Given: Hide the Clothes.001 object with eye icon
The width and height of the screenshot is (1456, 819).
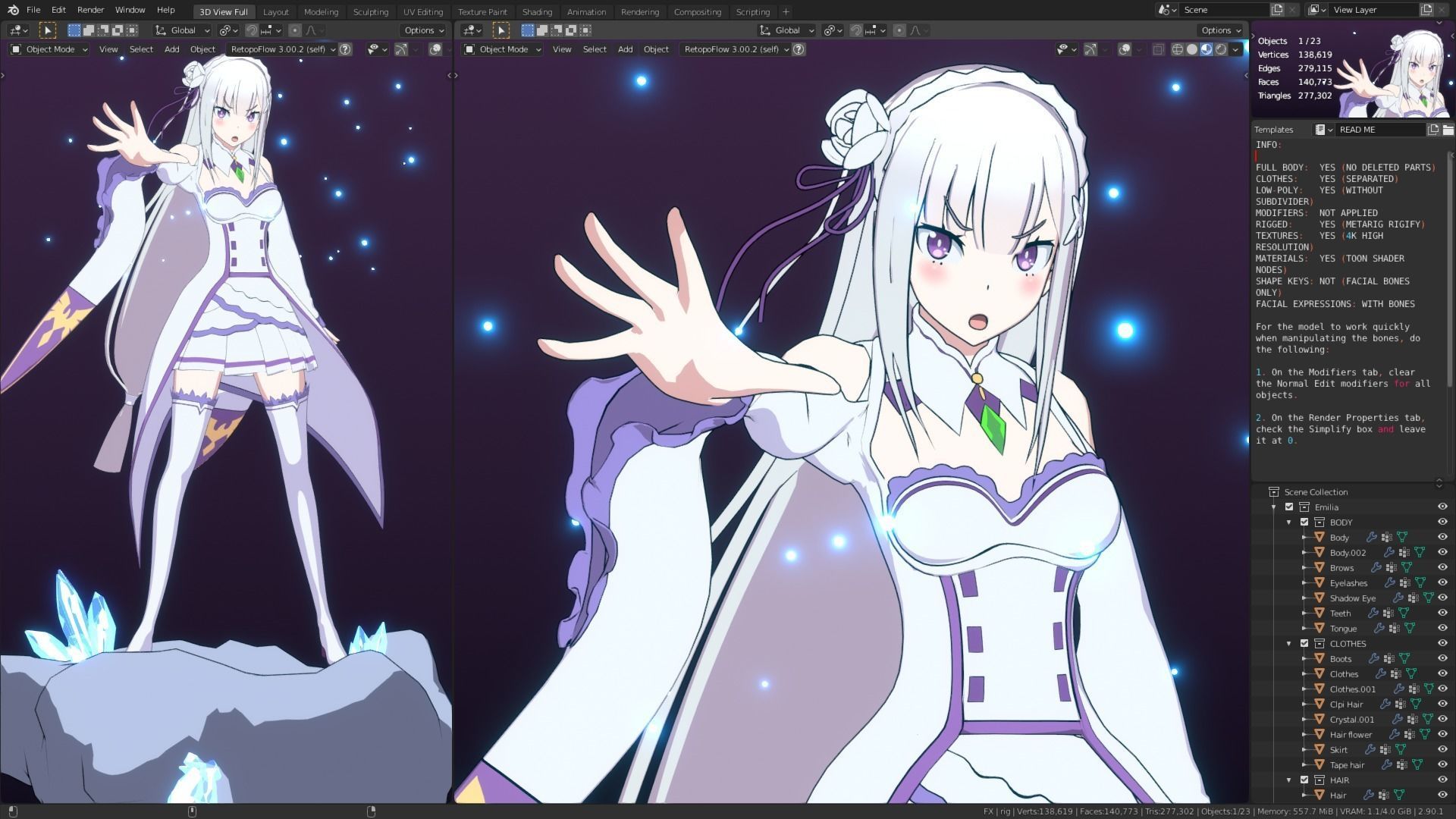Looking at the screenshot, I should (1442, 689).
